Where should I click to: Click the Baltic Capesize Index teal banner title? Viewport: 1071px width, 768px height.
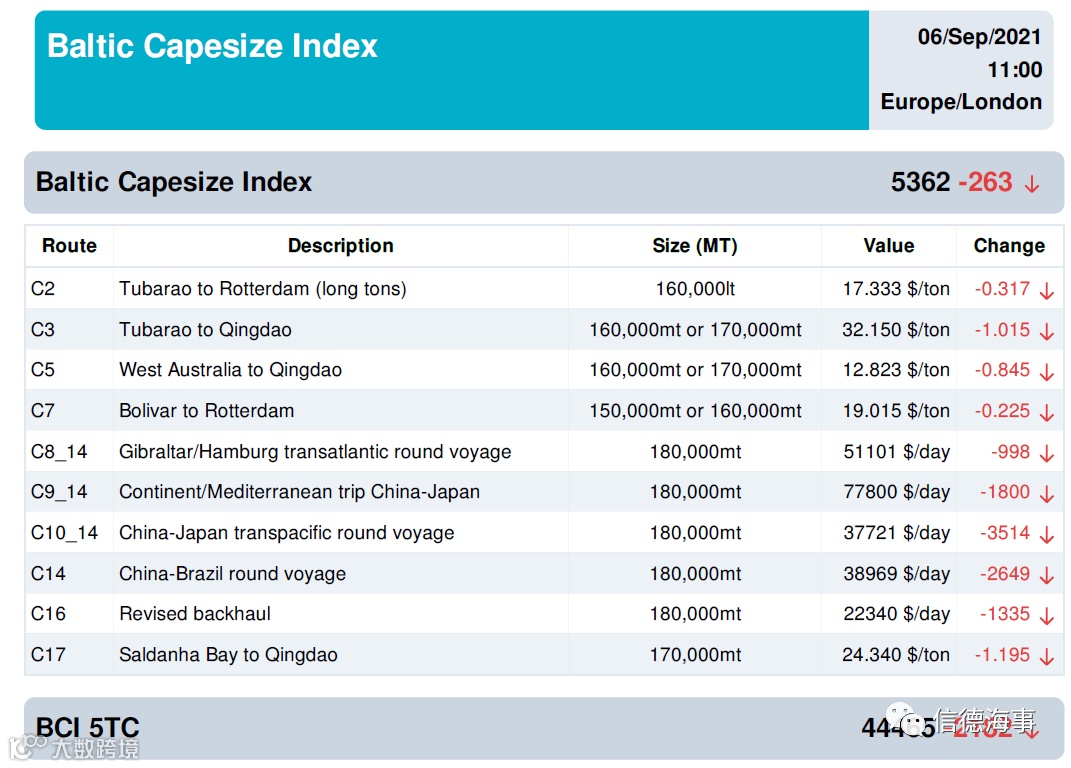click(x=212, y=46)
